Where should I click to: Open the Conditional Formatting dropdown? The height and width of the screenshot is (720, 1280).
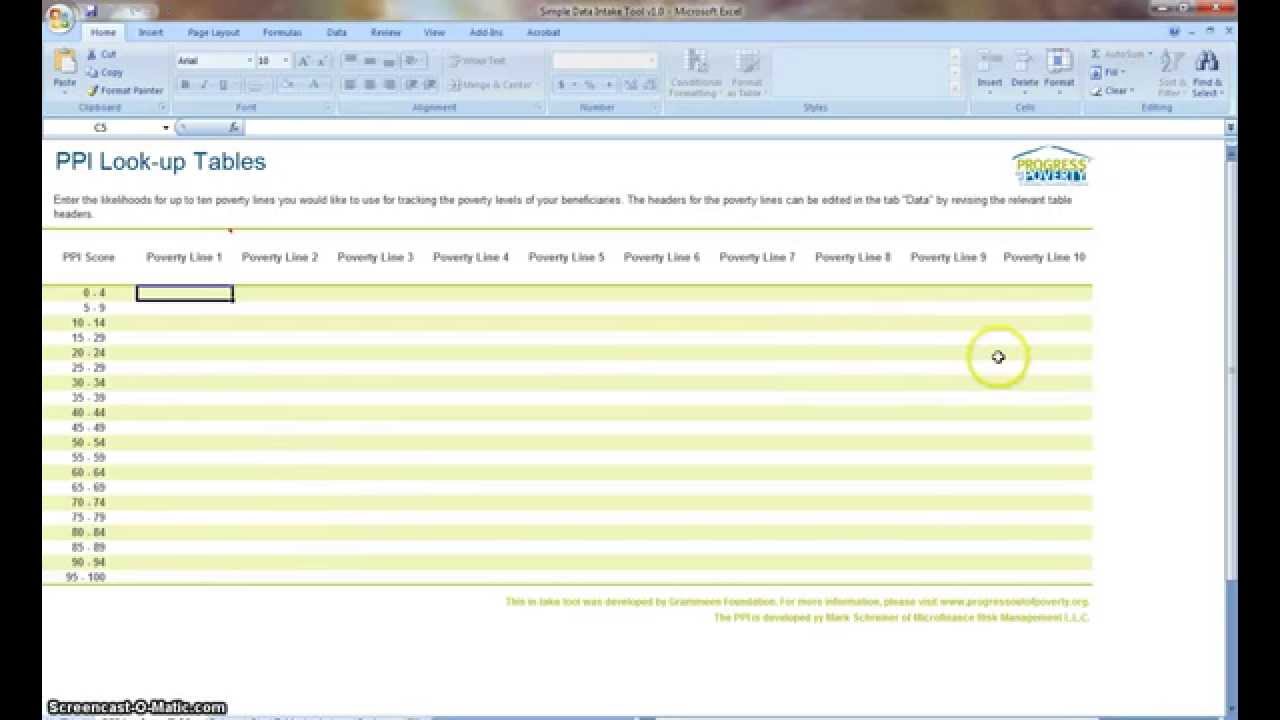coord(696,73)
